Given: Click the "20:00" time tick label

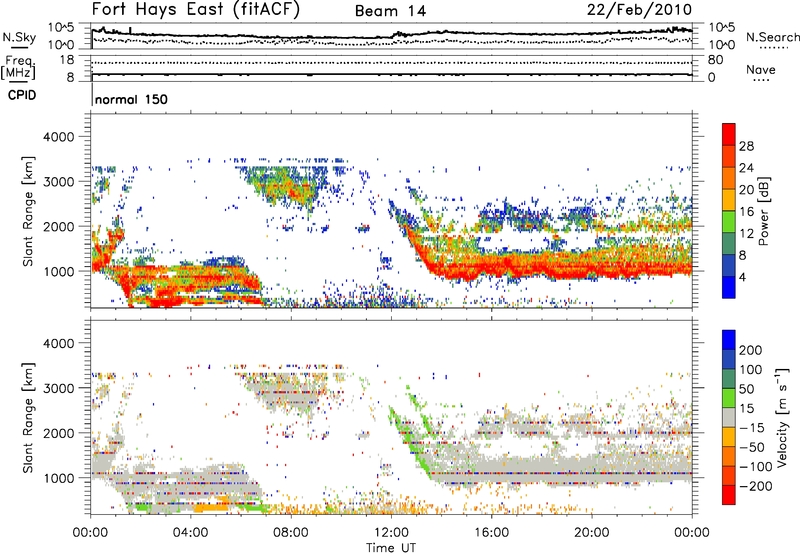Looking at the screenshot, I should click(591, 533).
